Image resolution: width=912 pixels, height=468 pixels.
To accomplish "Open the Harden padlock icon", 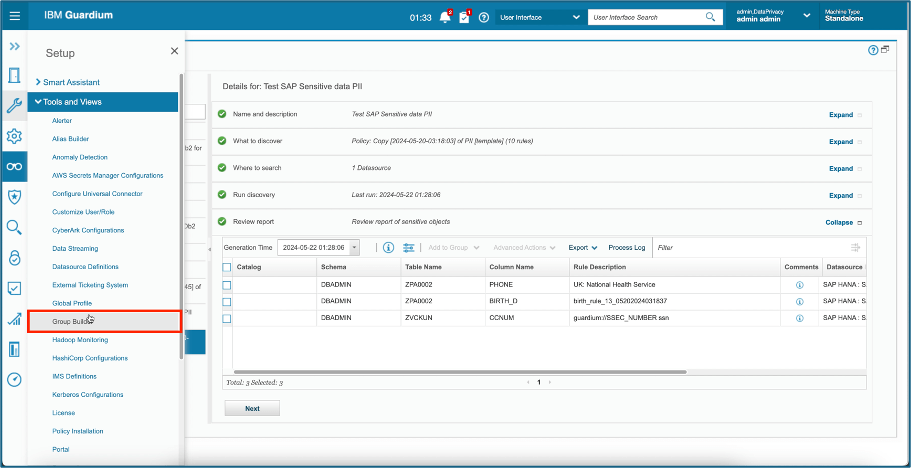I will [x=15, y=258].
